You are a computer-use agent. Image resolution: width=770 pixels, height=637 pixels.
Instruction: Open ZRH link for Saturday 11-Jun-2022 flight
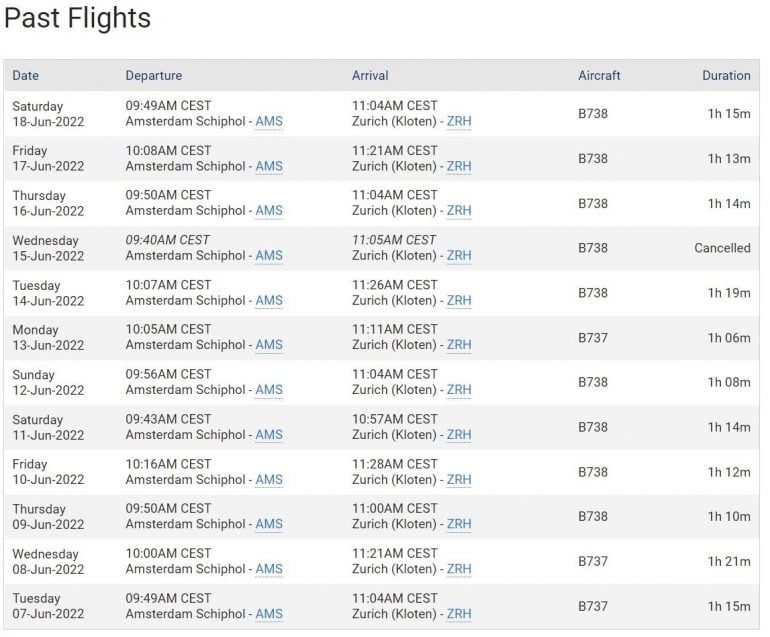tap(459, 435)
